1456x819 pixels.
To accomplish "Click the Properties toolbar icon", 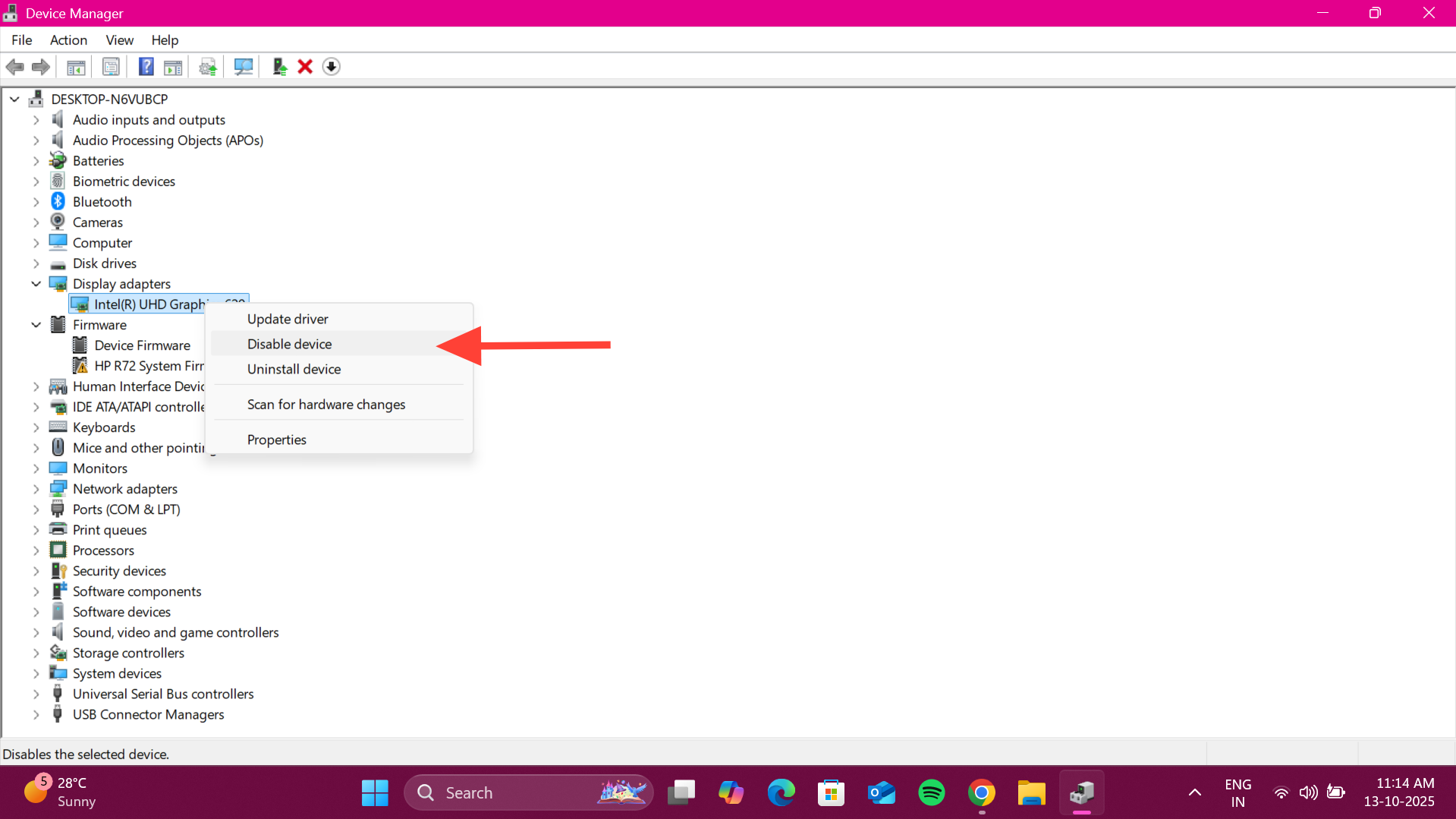I will [111, 67].
